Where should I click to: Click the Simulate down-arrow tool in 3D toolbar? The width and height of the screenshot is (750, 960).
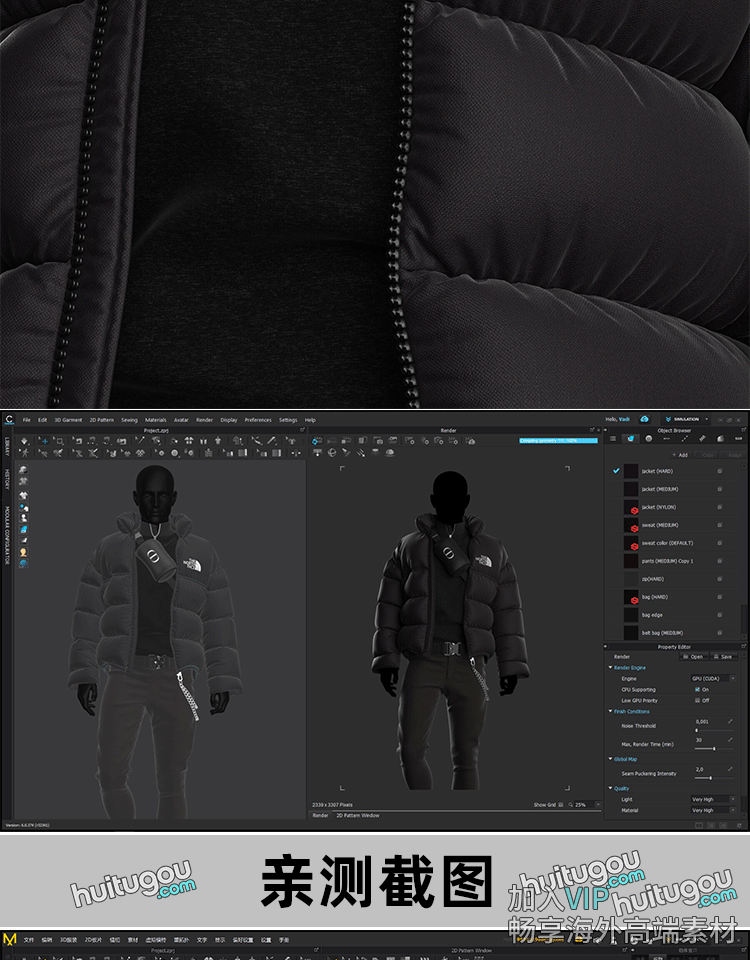(25, 440)
